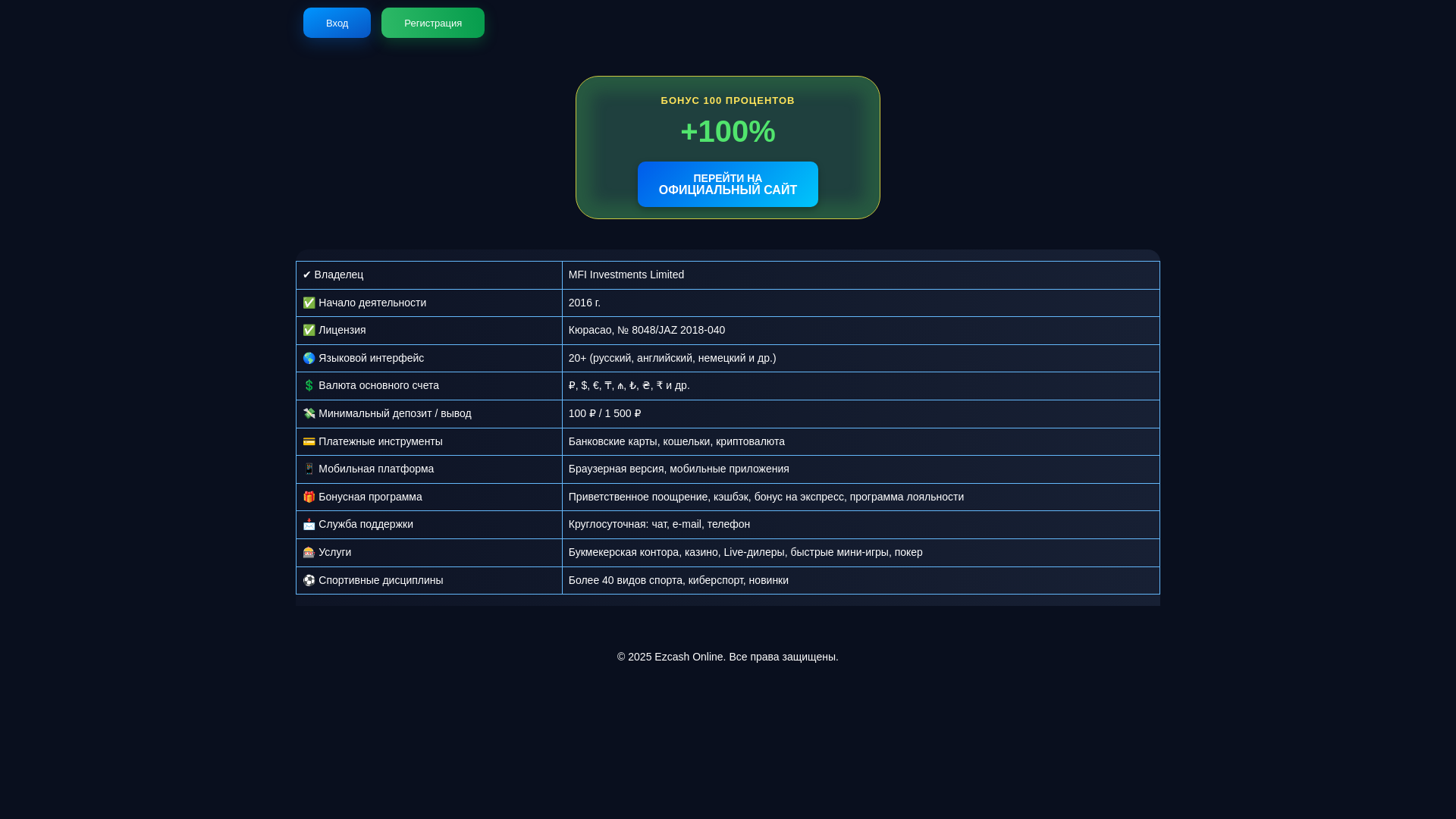1456x819 pixels.
Task: Click the Вход login button
Action: (337, 23)
